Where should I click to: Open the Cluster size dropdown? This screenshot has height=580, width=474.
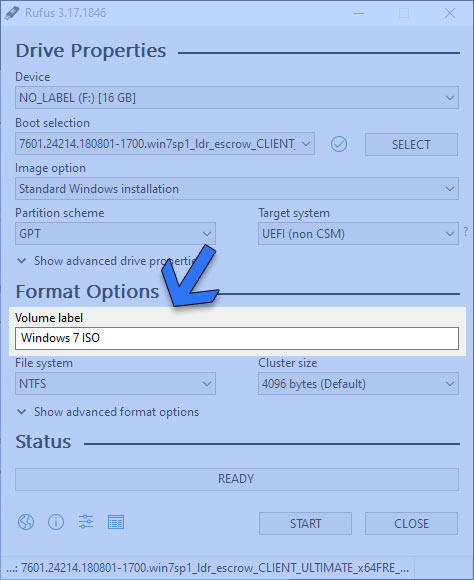coord(358,384)
